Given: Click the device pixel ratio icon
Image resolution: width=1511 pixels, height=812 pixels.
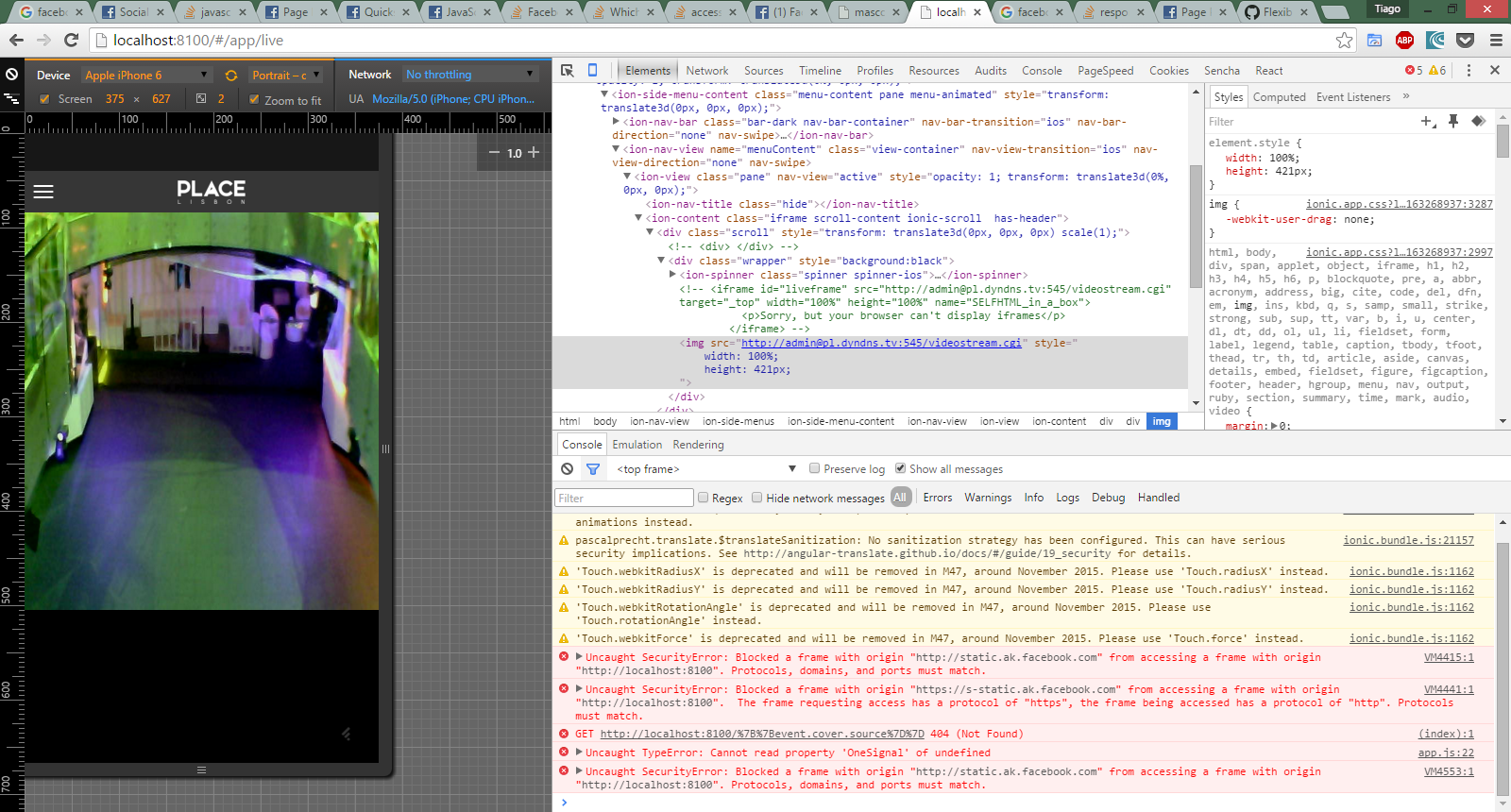Looking at the screenshot, I should (x=201, y=98).
